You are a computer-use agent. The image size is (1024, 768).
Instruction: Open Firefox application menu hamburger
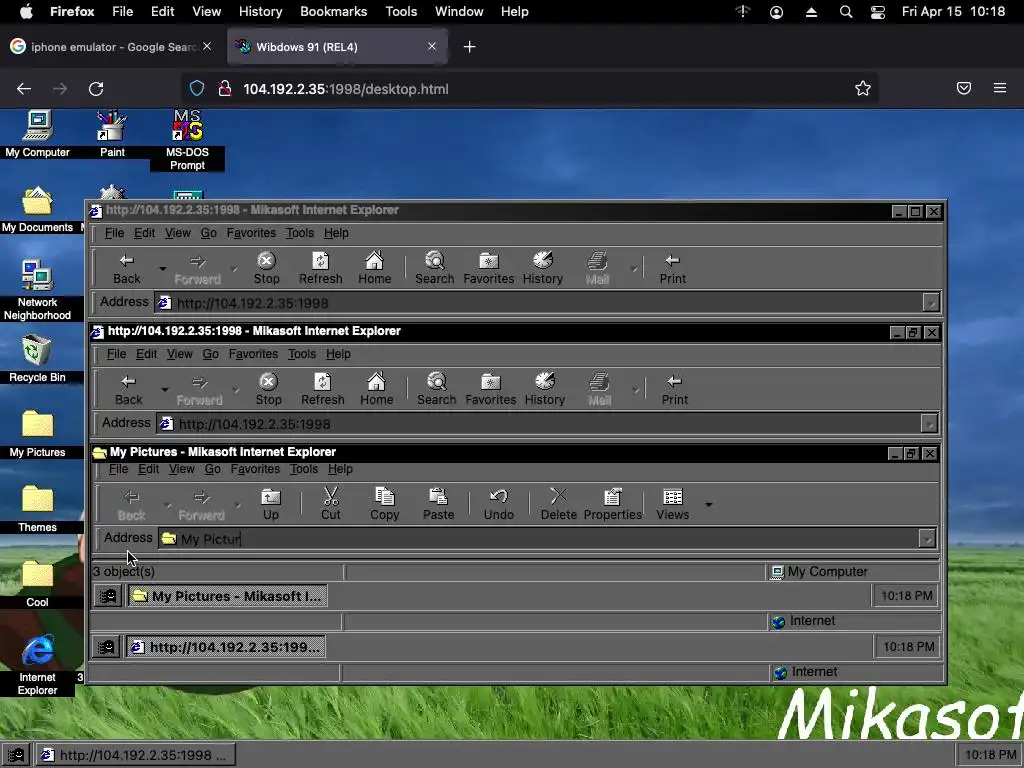pyautogui.click(x=1000, y=88)
